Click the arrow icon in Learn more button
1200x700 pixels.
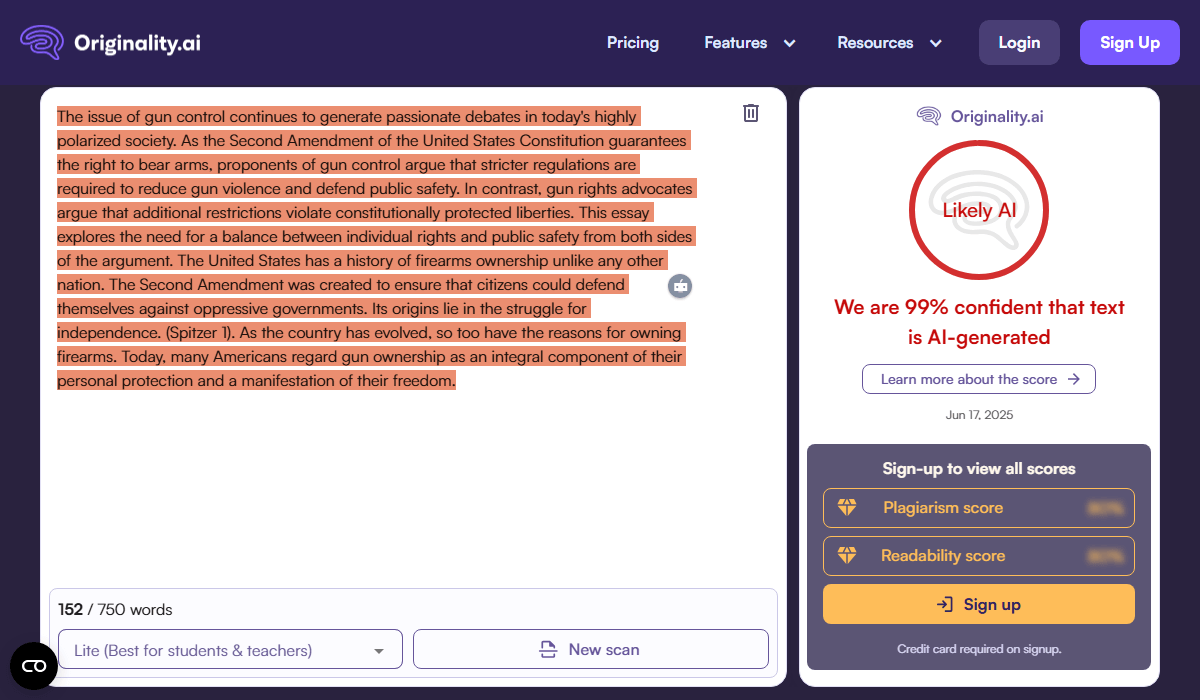tap(1073, 379)
